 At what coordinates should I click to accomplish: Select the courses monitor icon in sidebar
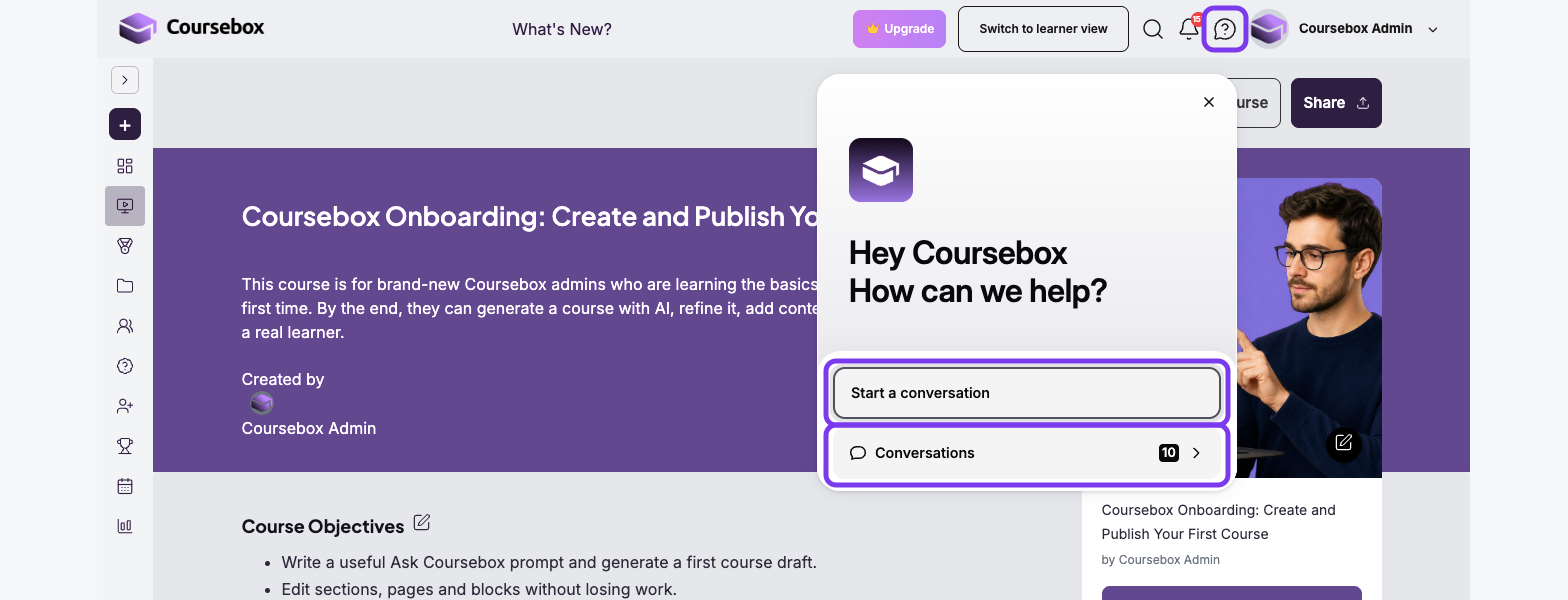pos(125,206)
